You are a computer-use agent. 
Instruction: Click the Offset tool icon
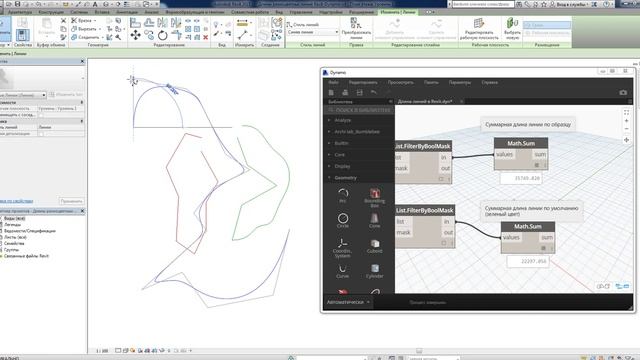[149, 23]
